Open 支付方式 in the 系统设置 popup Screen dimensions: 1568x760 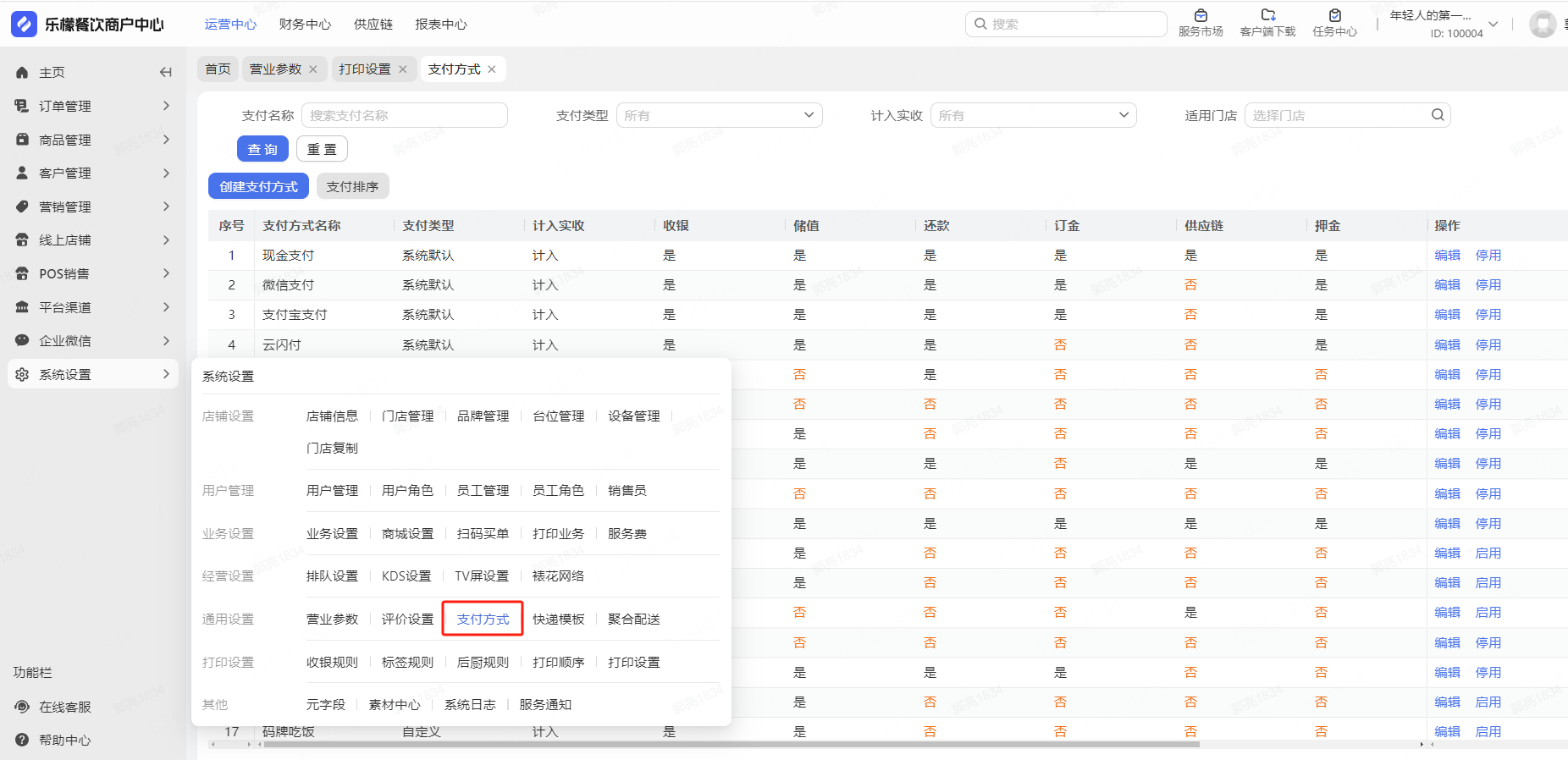point(483,620)
